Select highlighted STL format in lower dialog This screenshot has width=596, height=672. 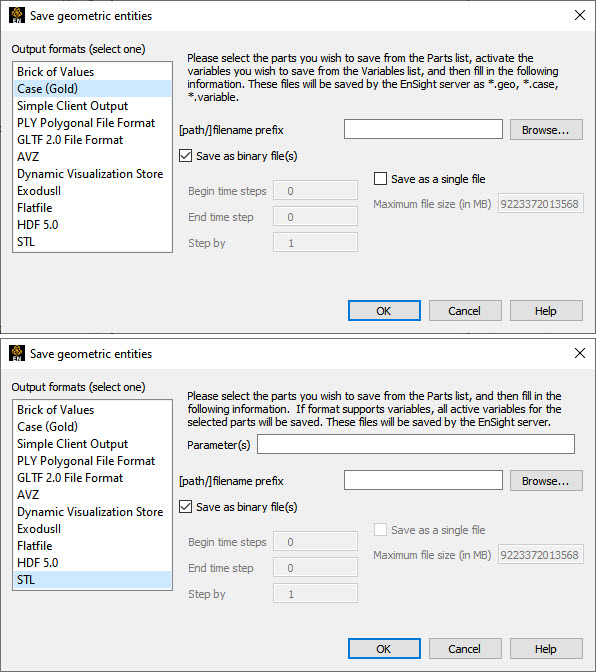point(92,580)
